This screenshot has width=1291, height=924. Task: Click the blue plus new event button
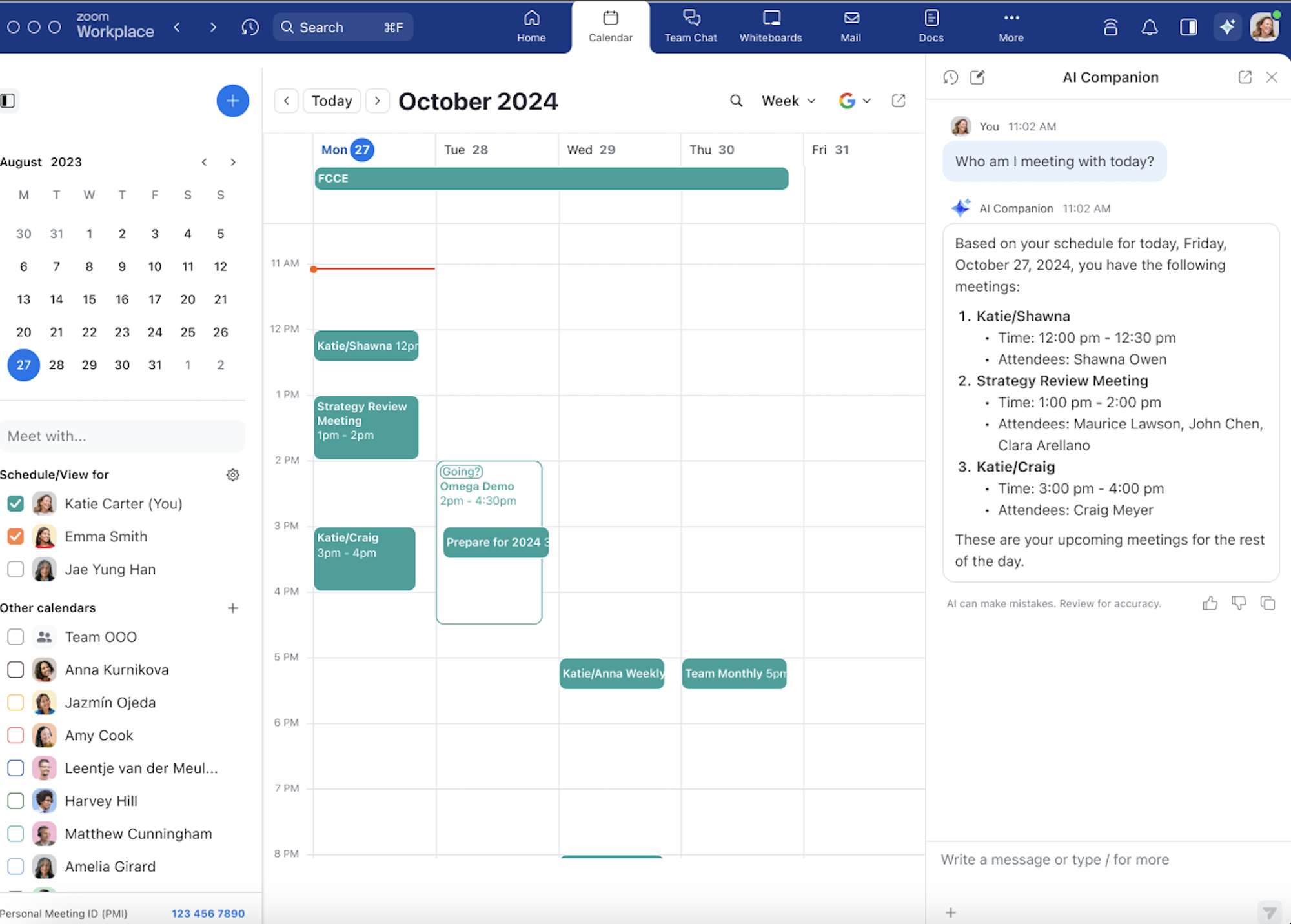click(x=232, y=101)
